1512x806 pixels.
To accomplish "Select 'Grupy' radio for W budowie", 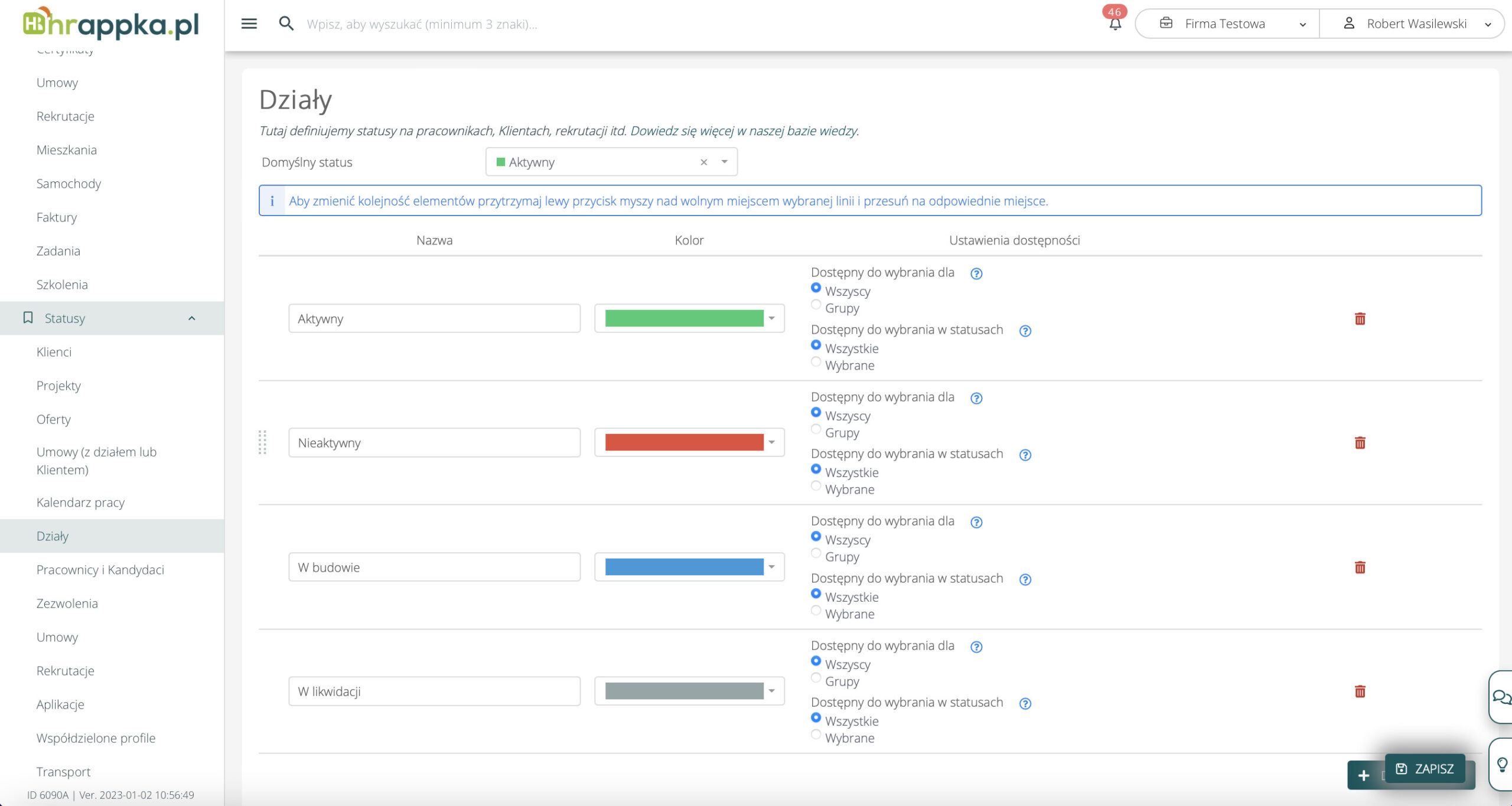I will tap(816, 553).
